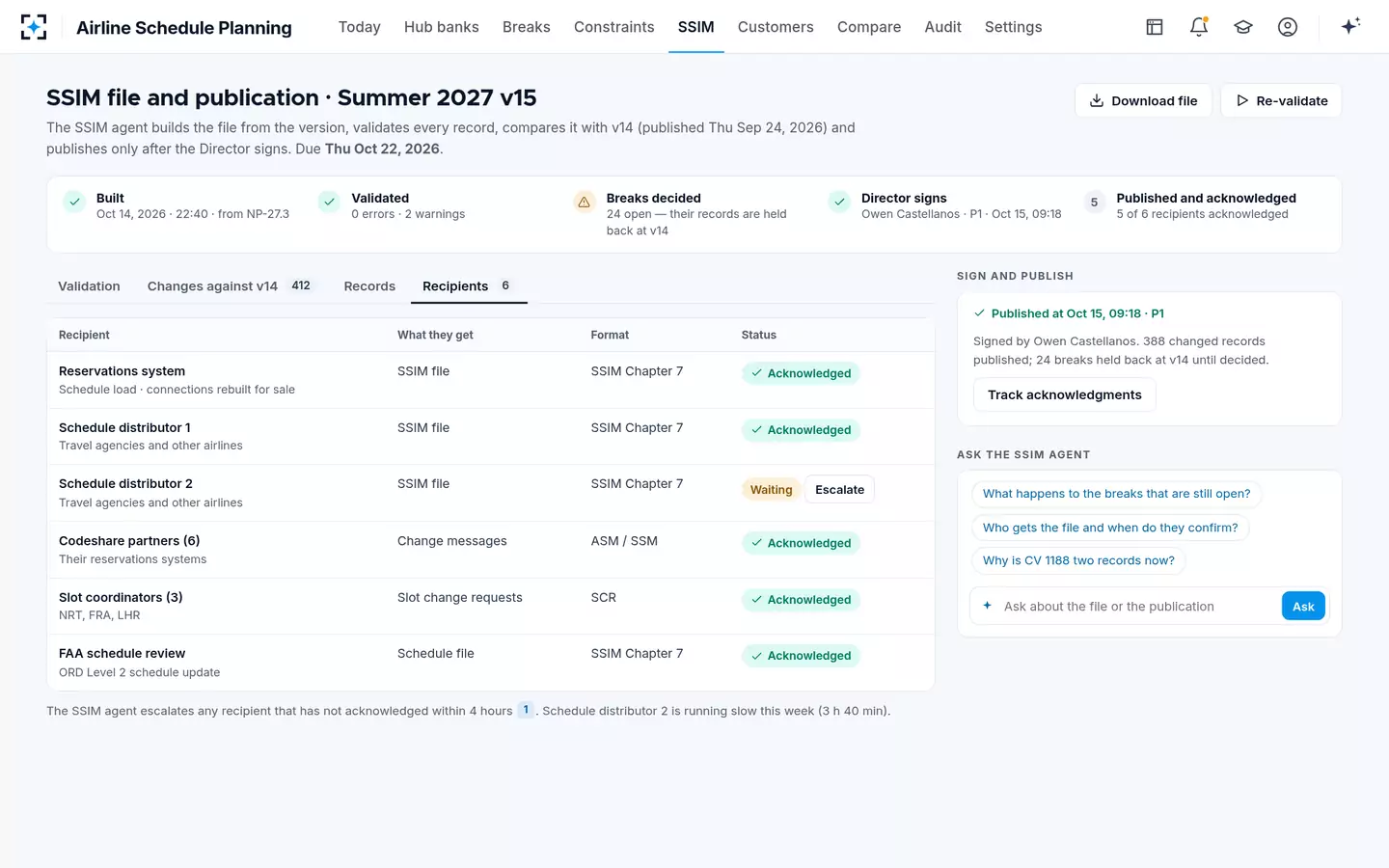The image size is (1389, 868).
Task: Click the Ask button
Action: tap(1303, 606)
